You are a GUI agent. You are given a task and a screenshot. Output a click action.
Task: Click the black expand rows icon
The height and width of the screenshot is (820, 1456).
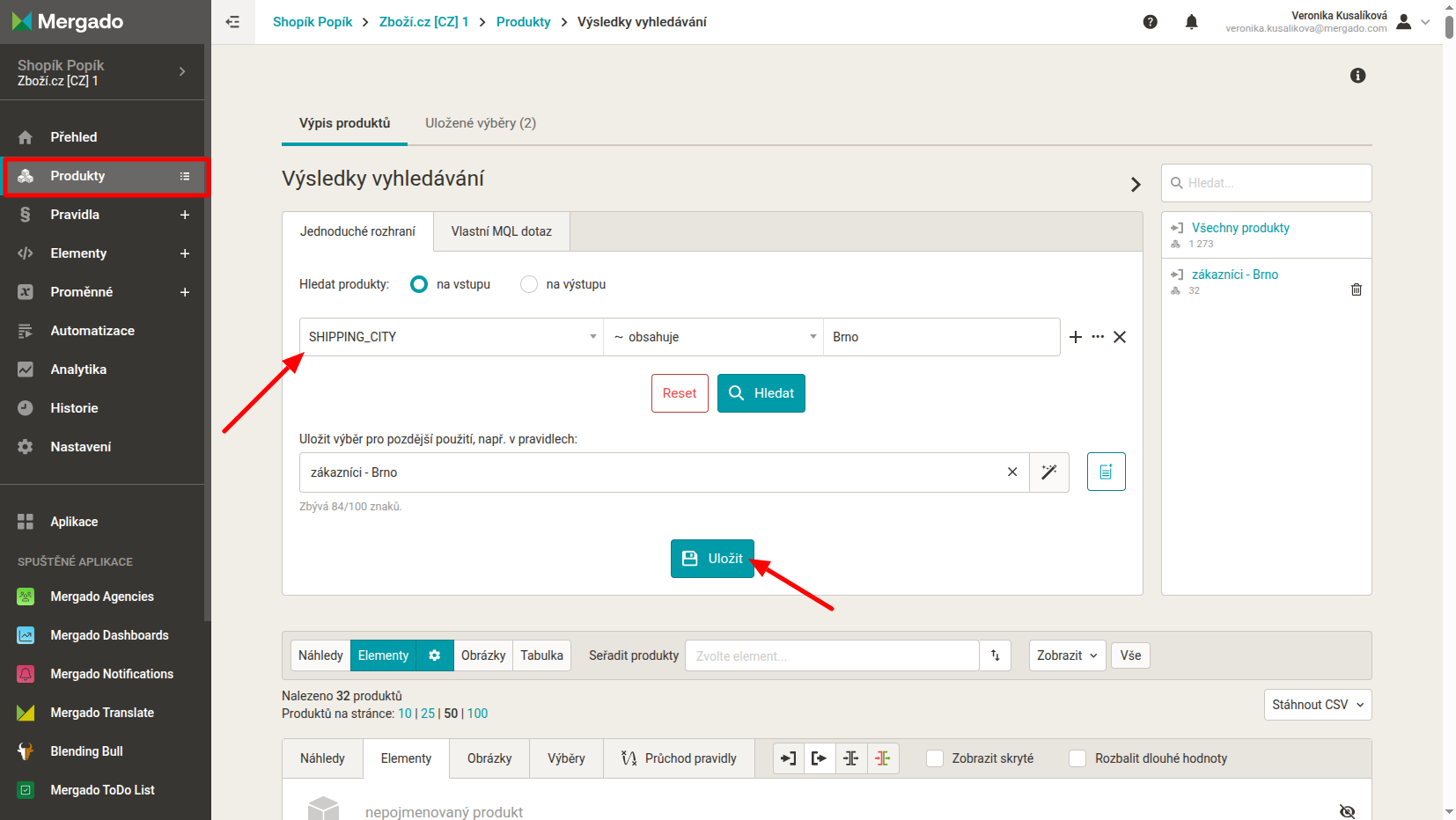851,758
